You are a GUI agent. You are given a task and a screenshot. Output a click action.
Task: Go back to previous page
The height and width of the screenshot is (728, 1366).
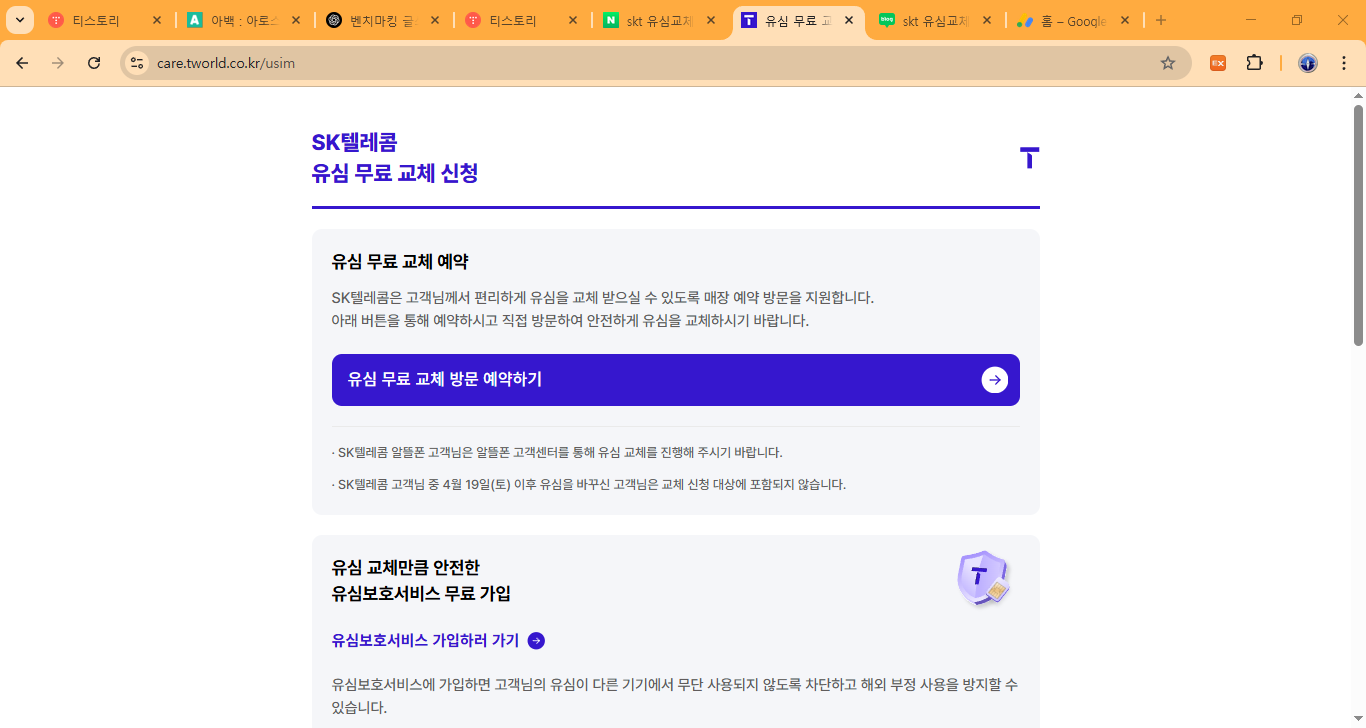[x=22, y=63]
